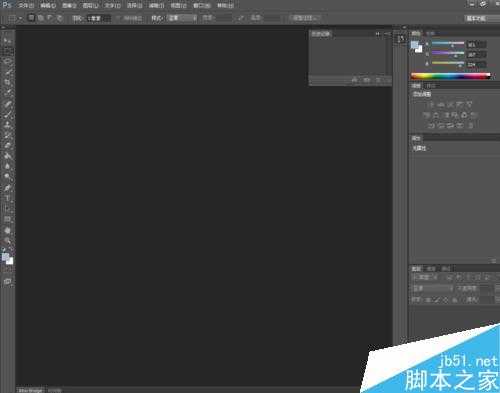Create new document from state in History
500x393 pixels.
pos(354,80)
